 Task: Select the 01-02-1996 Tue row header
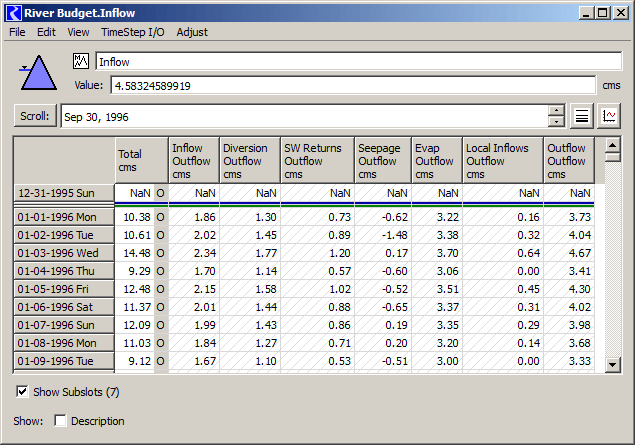(x=64, y=235)
